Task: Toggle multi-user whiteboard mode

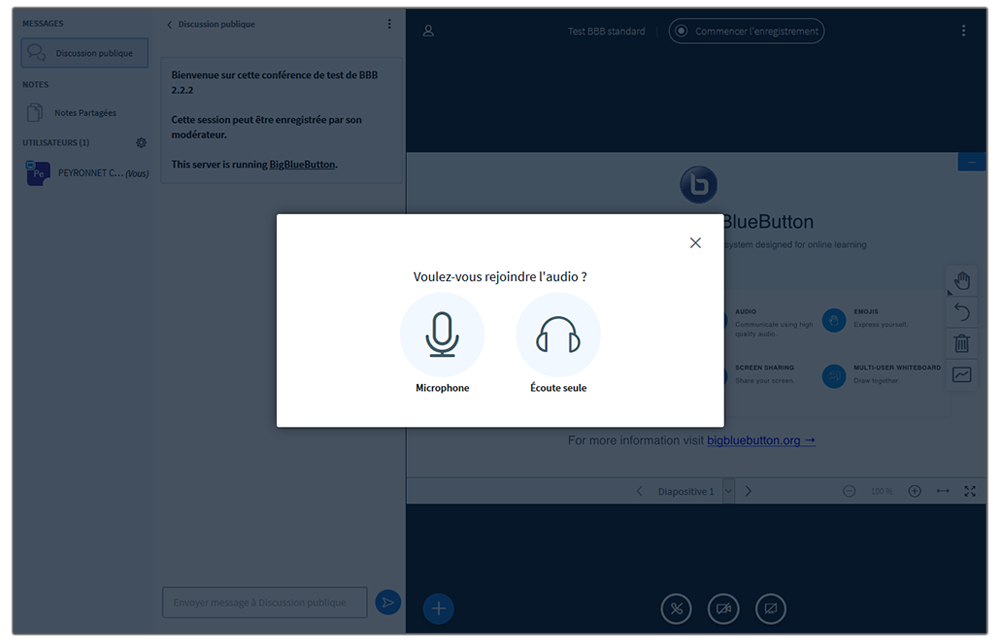Action: tap(961, 375)
